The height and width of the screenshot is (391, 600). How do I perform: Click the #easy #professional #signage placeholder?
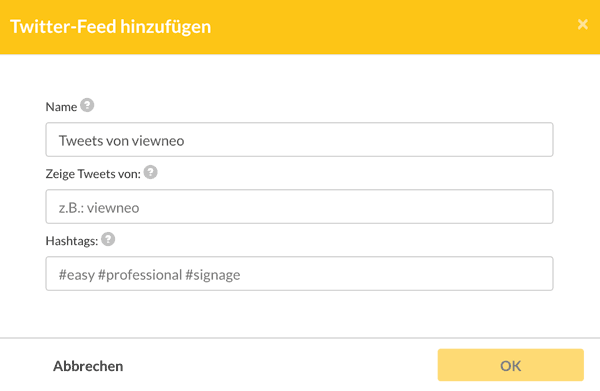click(149, 275)
